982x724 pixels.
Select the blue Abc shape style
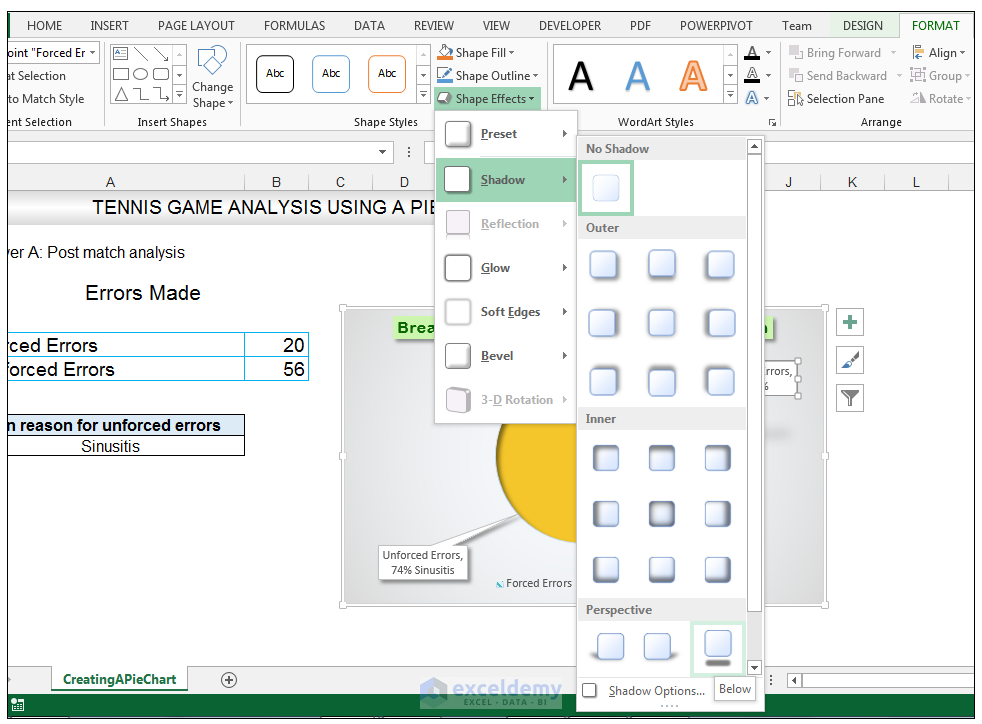click(331, 74)
